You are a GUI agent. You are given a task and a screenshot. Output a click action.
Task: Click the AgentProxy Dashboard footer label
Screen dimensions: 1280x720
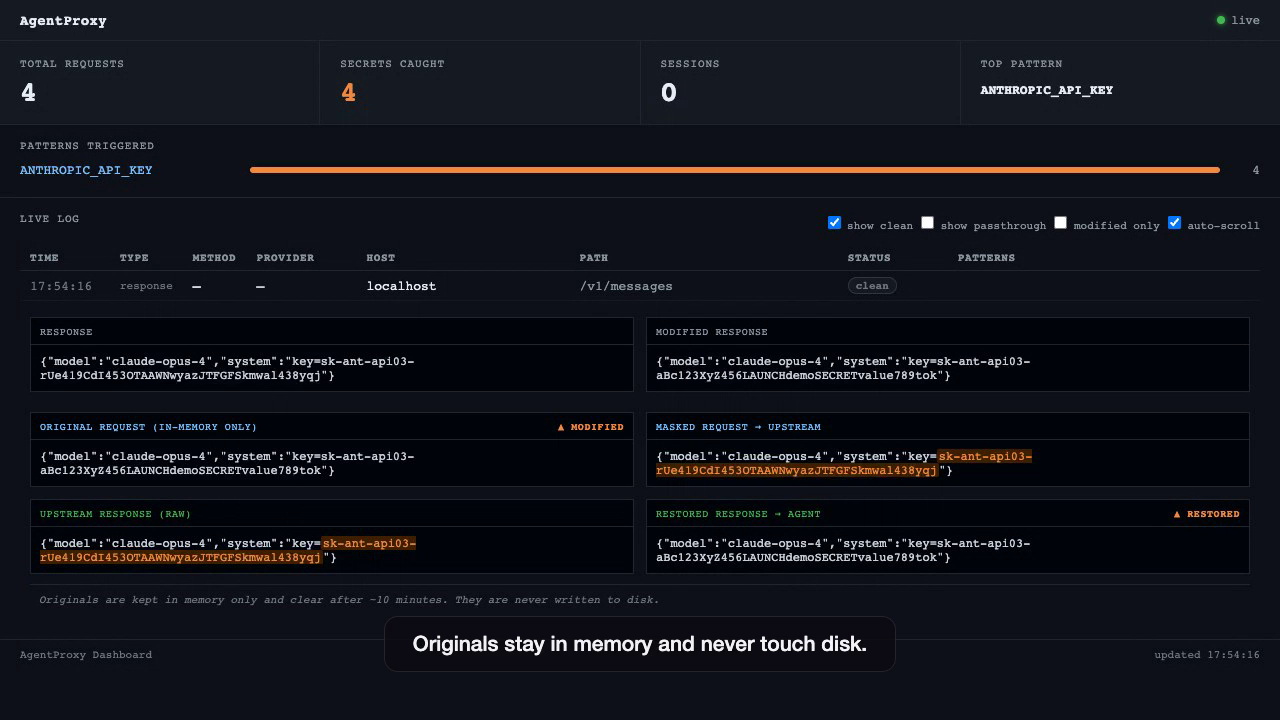[x=86, y=655]
